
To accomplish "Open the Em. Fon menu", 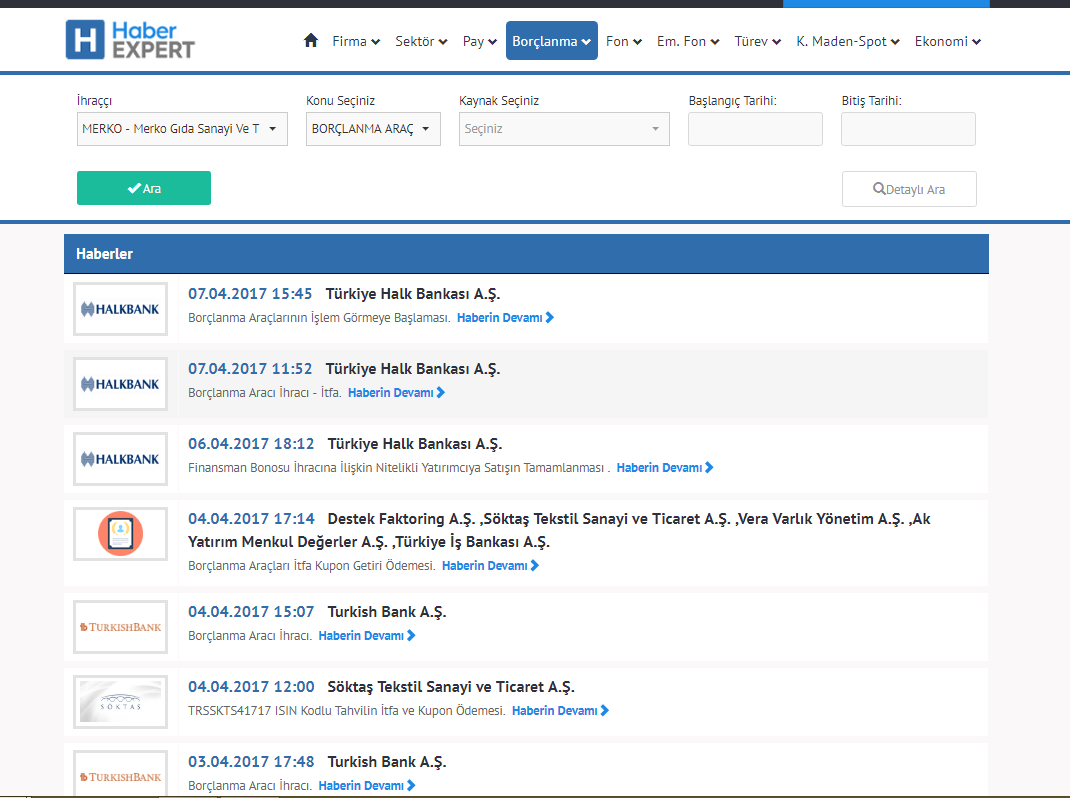I will coord(688,42).
